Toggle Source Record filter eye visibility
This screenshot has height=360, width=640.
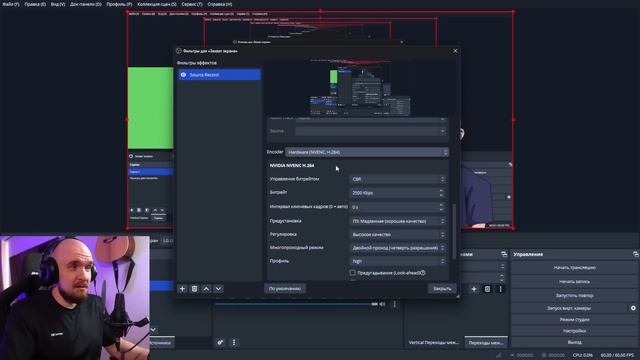183,75
